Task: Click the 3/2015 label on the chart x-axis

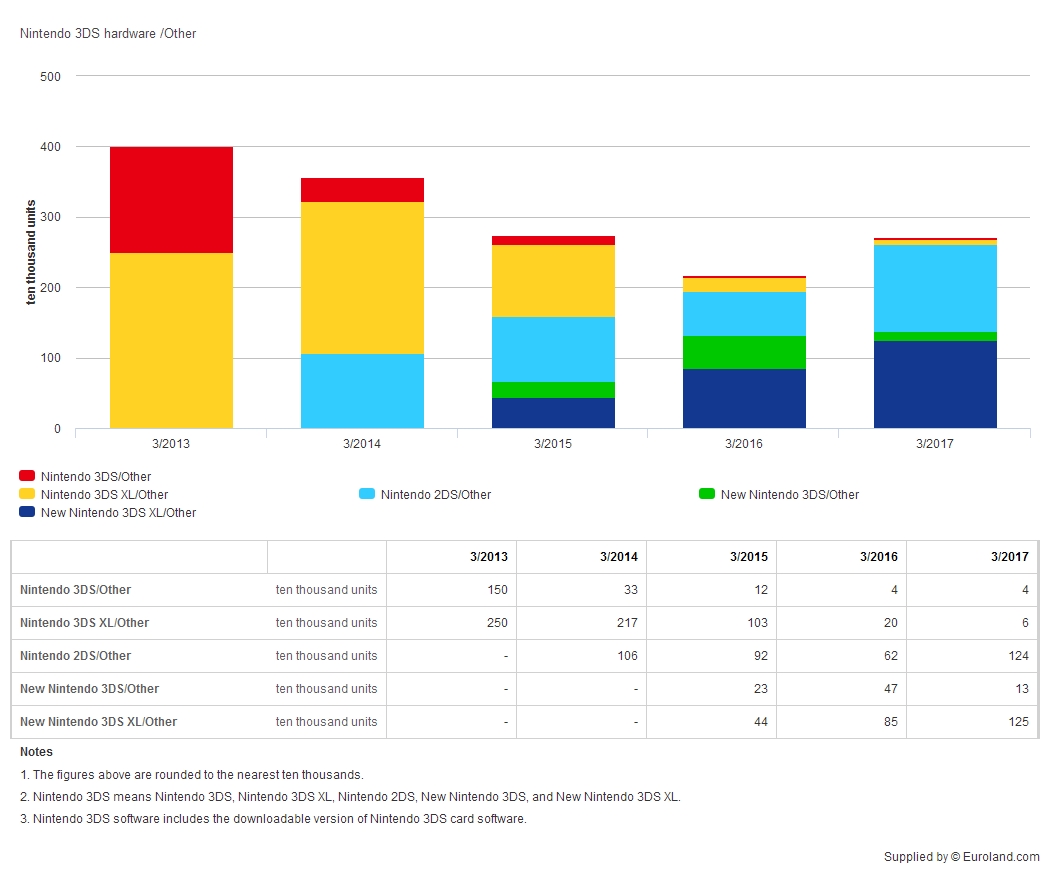Action: (x=553, y=443)
